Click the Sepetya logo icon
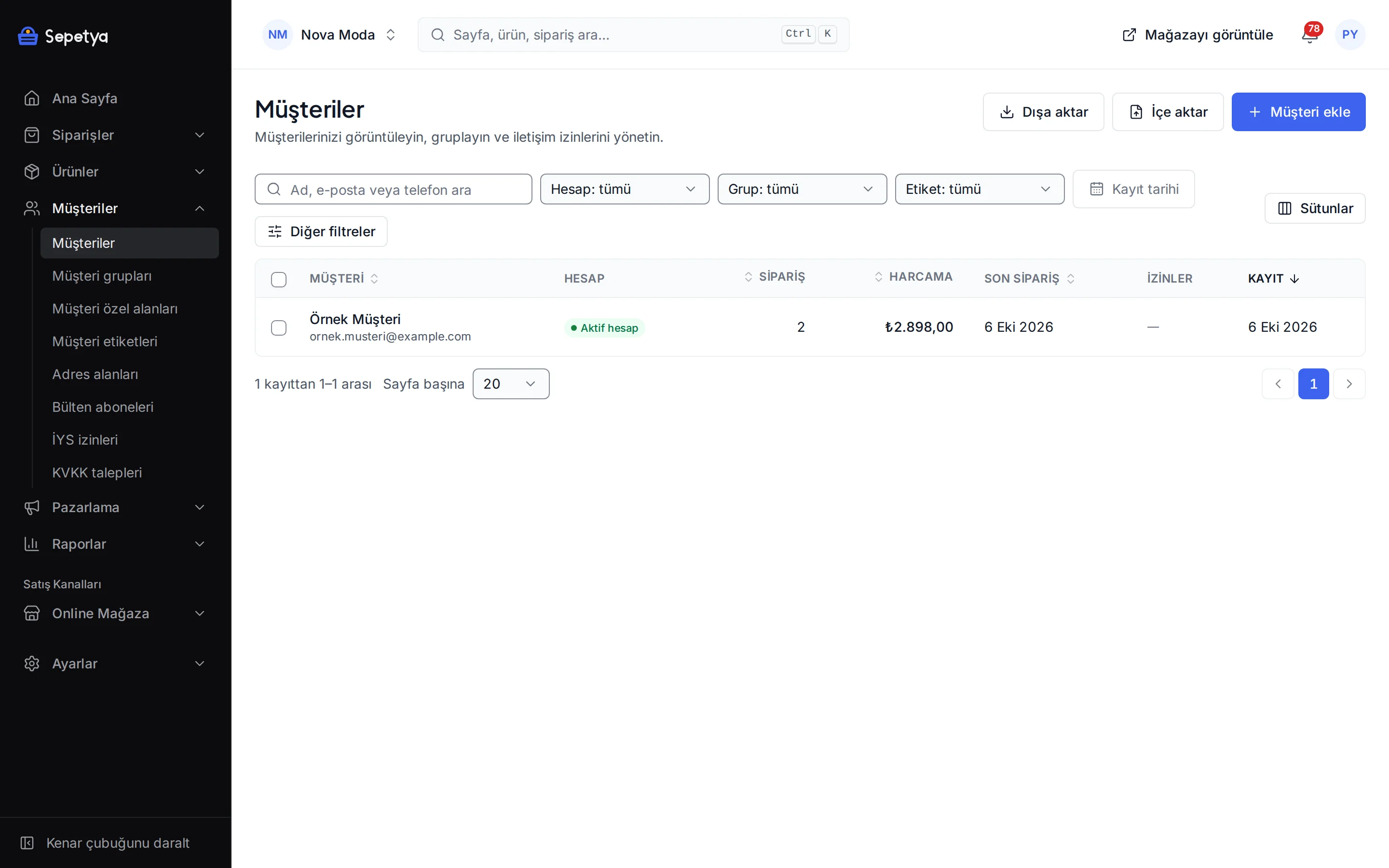 tap(27, 36)
